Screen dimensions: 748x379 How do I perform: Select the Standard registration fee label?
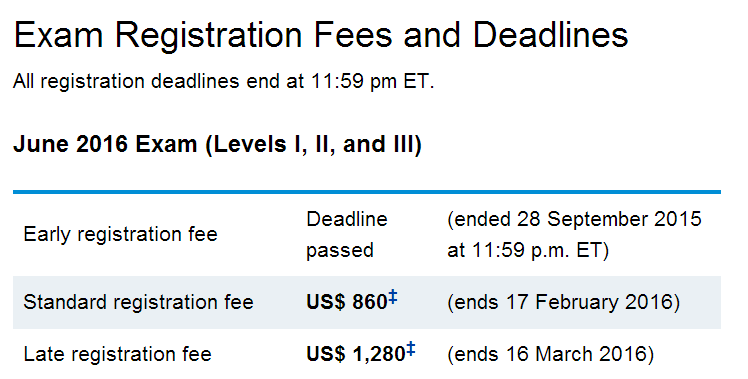pos(138,302)
